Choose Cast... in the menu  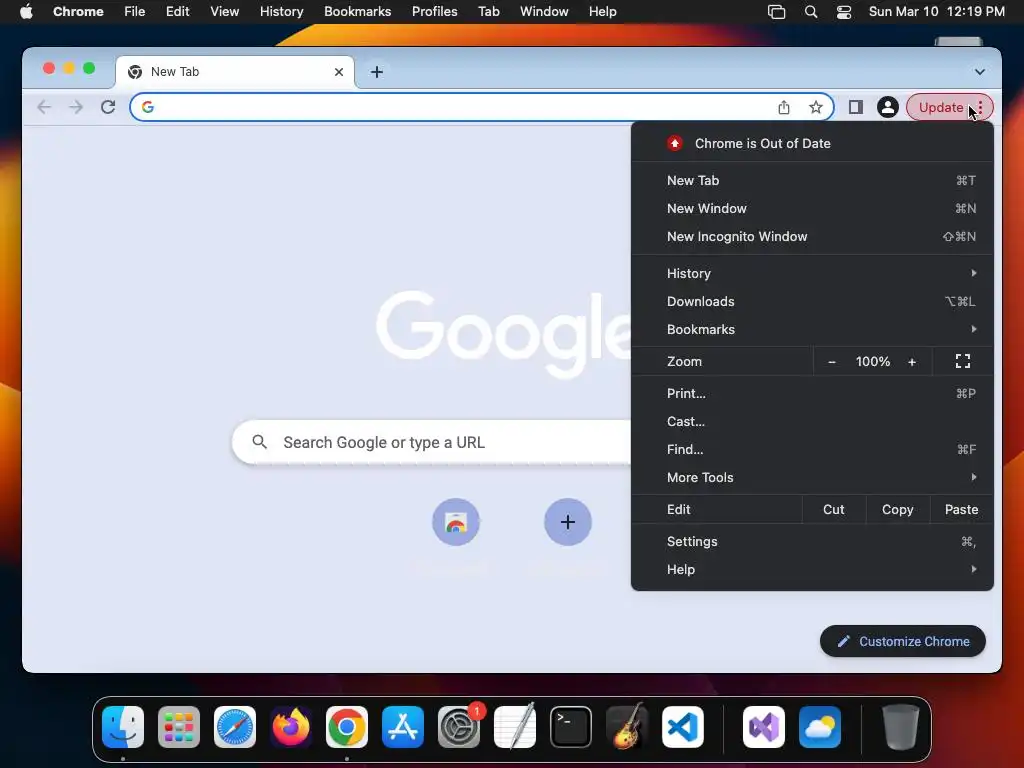point(812,421)
